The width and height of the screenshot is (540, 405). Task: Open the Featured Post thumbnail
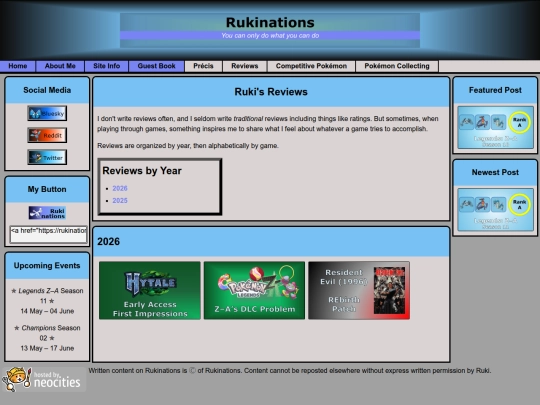click(x=495, y=127)
